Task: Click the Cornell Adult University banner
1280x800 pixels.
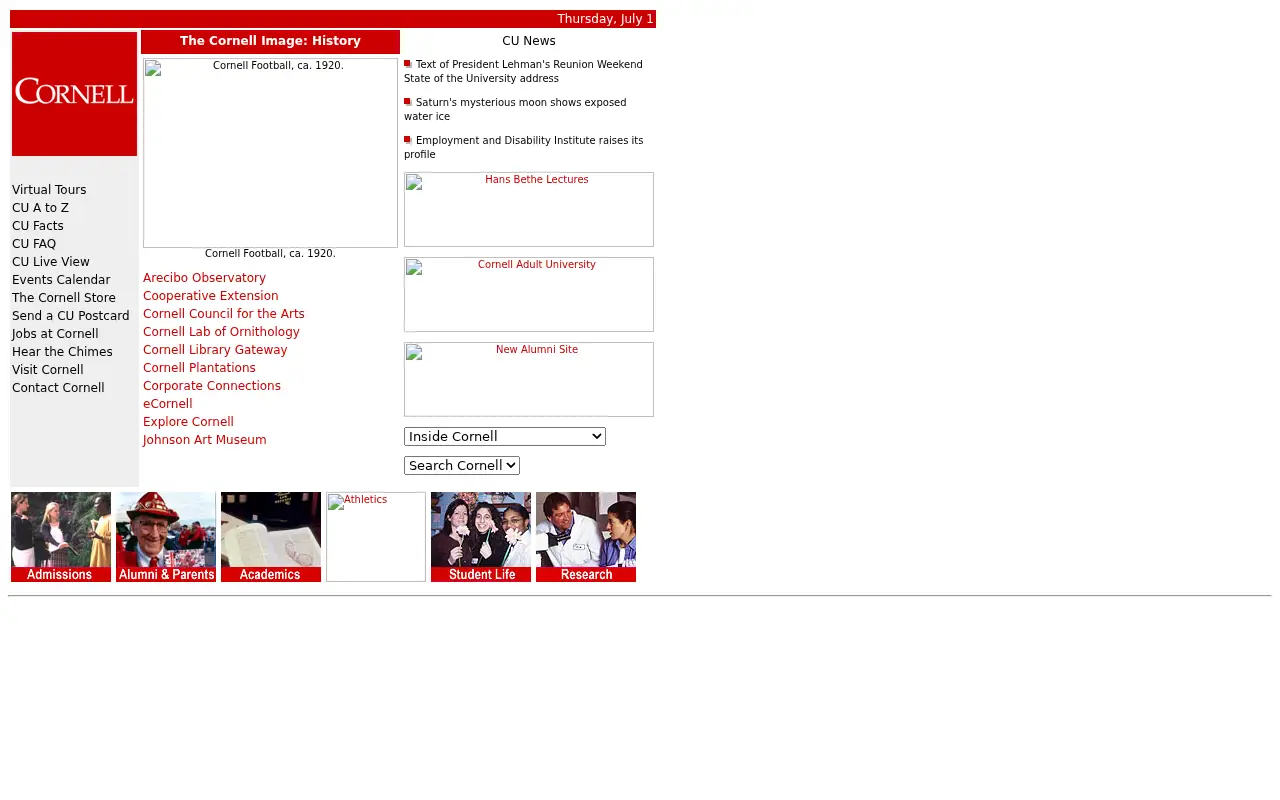Action: 529,295
